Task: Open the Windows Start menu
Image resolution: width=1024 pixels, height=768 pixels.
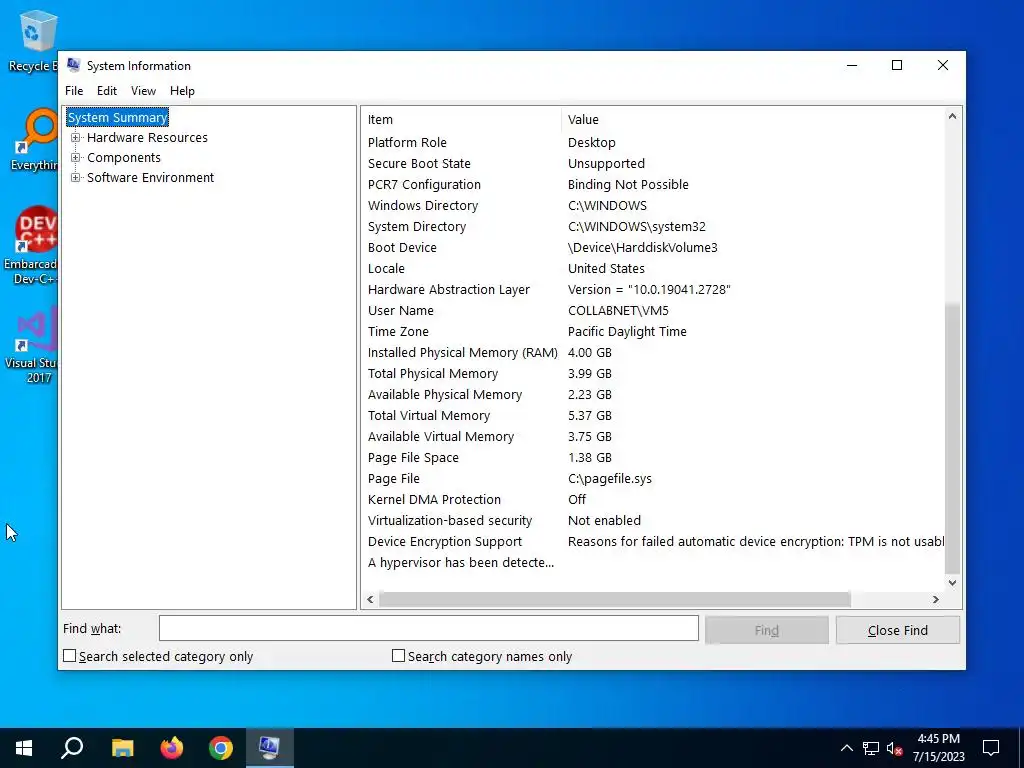Action: pyautogui.click(x=24, y=748)
